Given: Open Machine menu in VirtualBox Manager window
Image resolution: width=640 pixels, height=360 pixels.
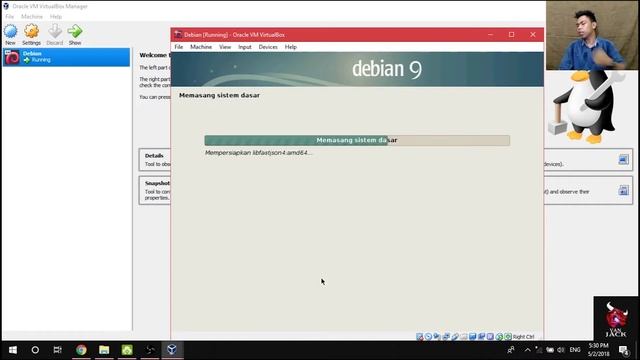Looking at the screenshot, I should click(x=32, y=17).
